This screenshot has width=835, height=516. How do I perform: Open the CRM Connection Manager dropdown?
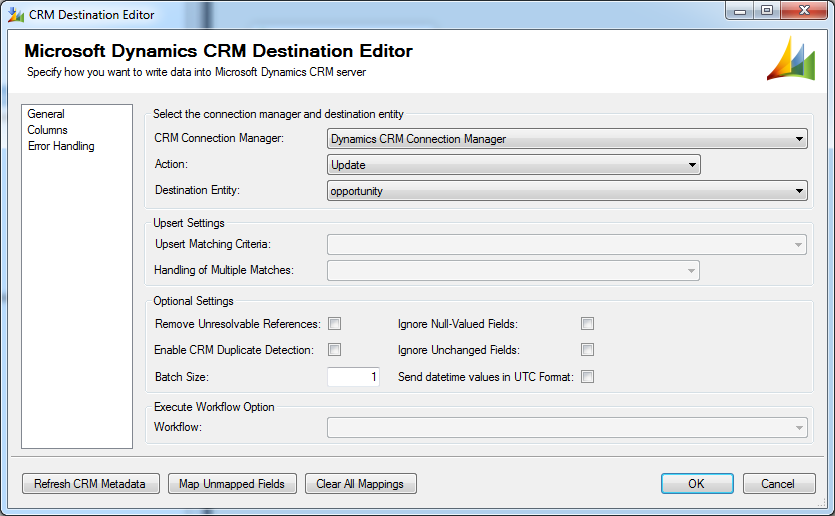(567, 139)
